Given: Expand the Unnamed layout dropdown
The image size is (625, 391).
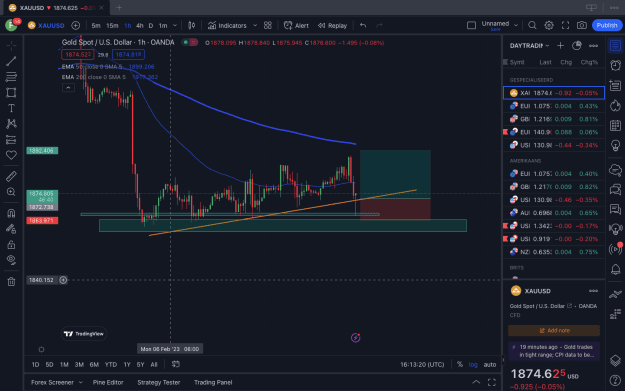Looking at the screenshot, I should [x=516, y=26].
